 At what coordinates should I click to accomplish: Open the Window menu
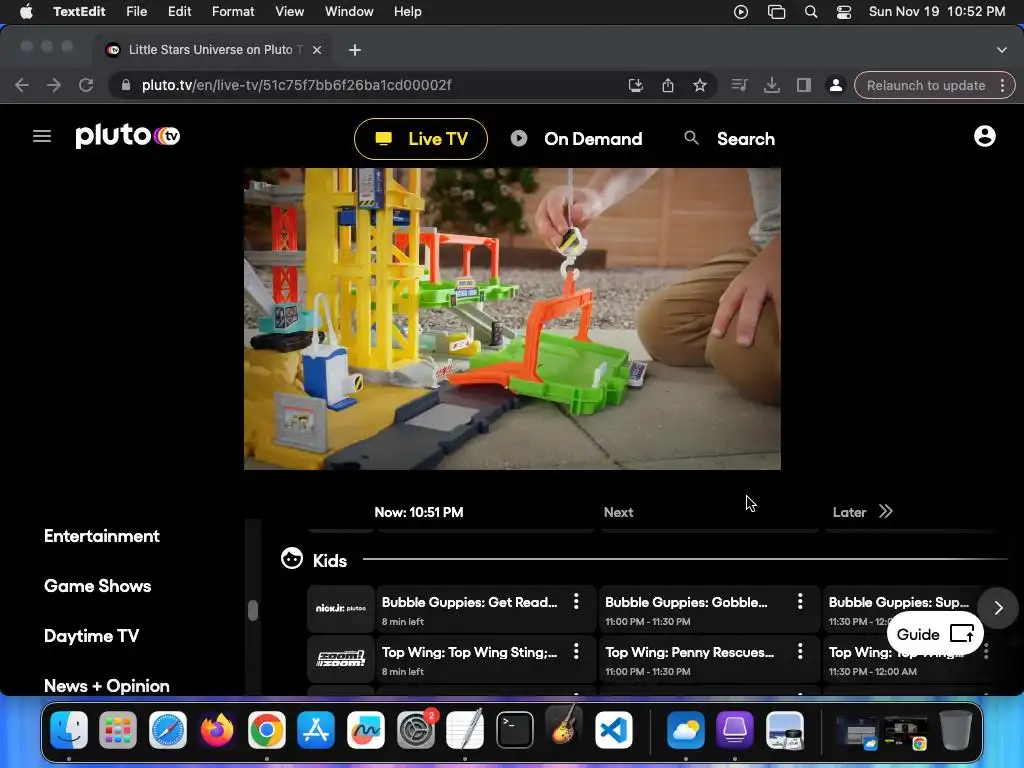click(x=349, y=11)
